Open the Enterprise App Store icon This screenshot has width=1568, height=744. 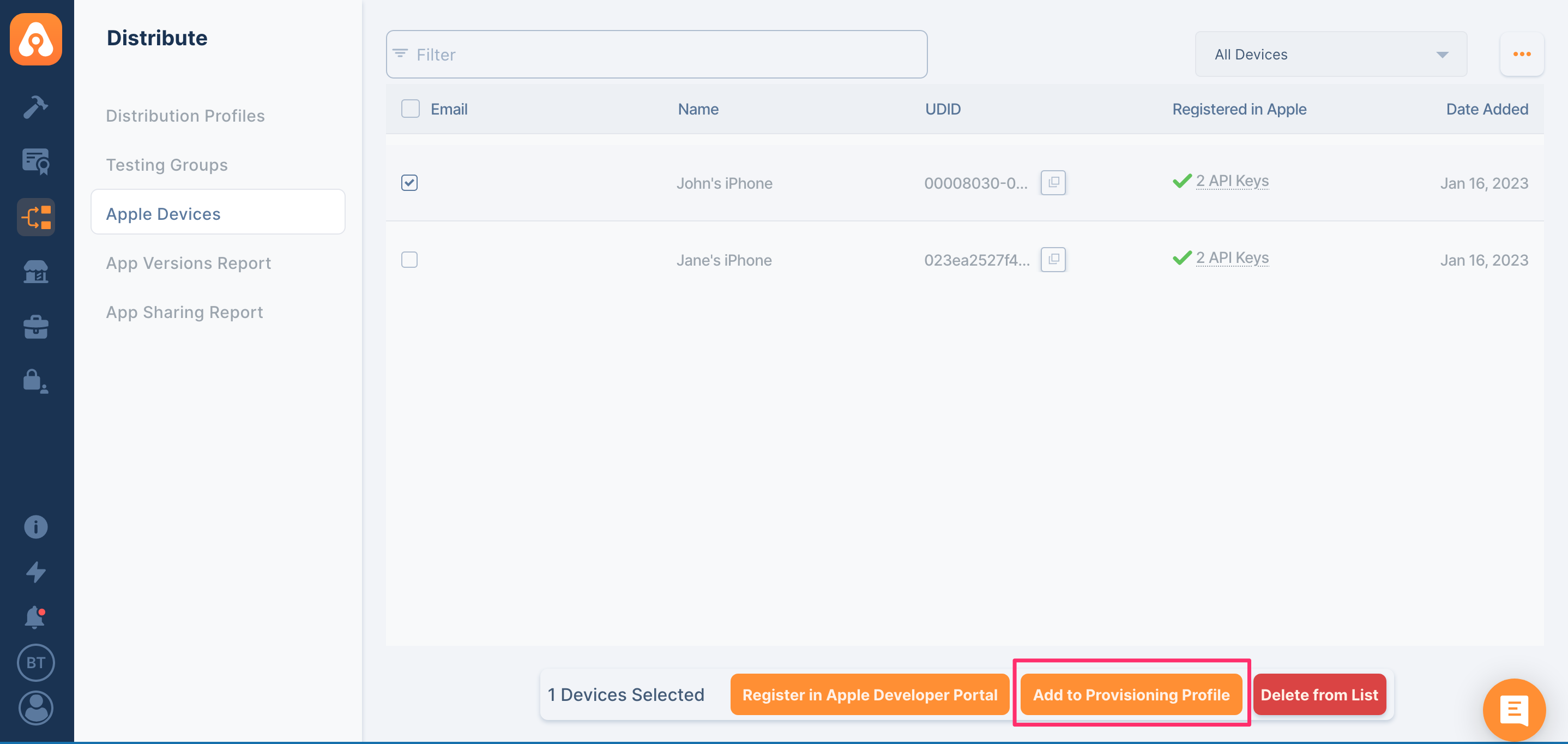click(x=36, y=272)
